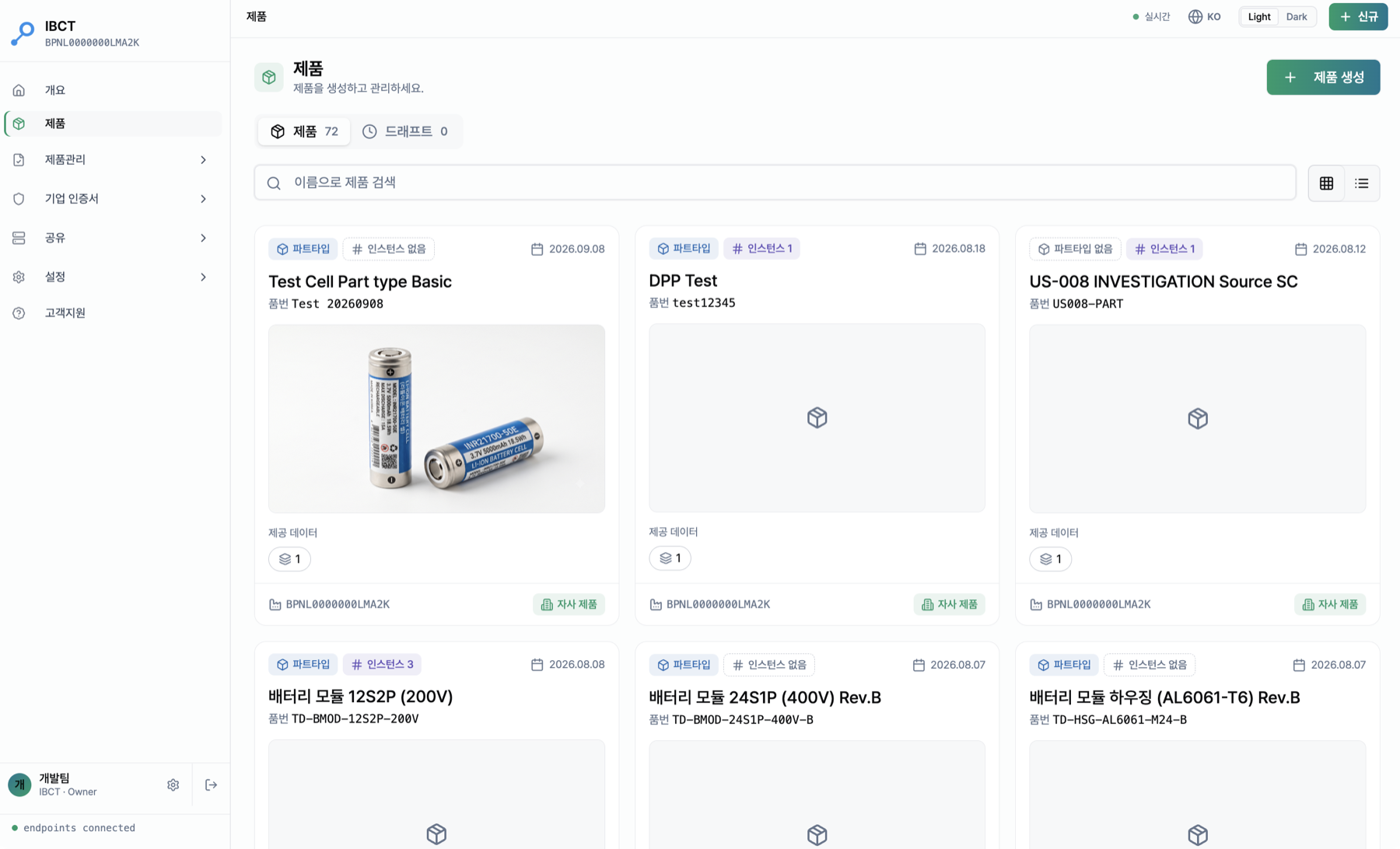Click the 신규 button in top bar
This screenshot has width=1400, height=849.
pyautogui.click(x=1358, y=17)
